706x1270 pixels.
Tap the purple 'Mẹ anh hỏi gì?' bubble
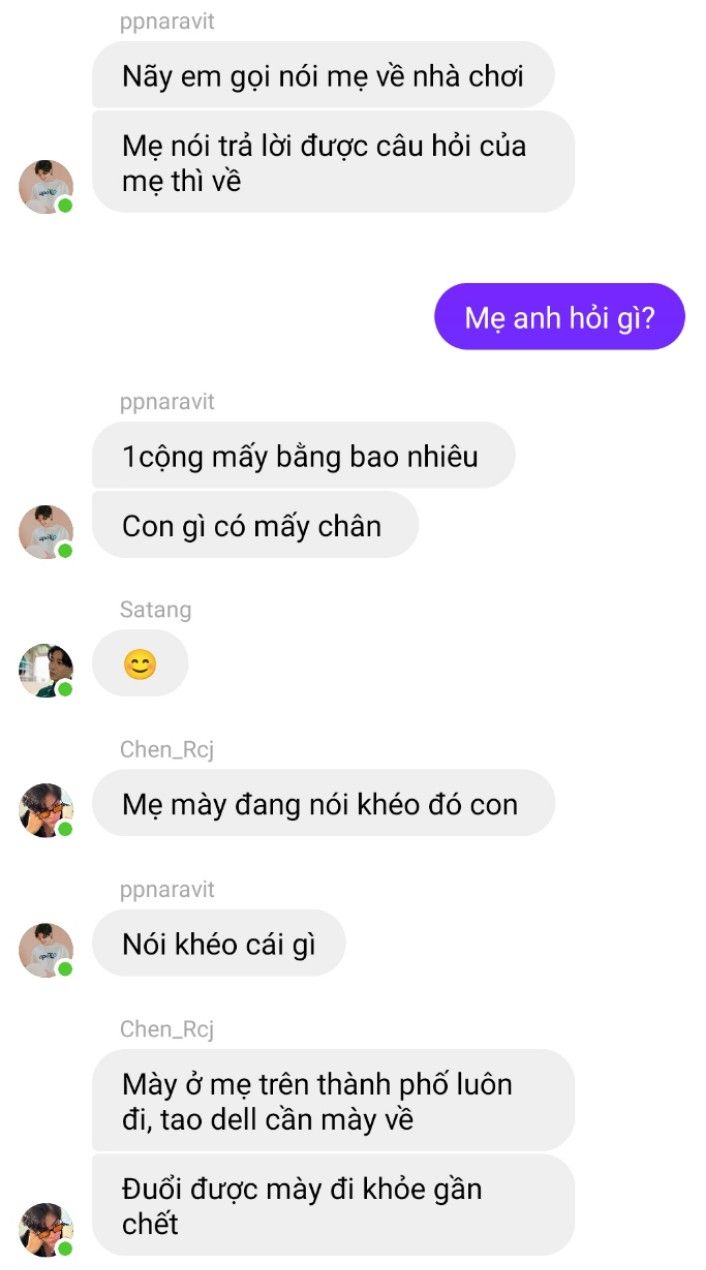pos(560,317)
